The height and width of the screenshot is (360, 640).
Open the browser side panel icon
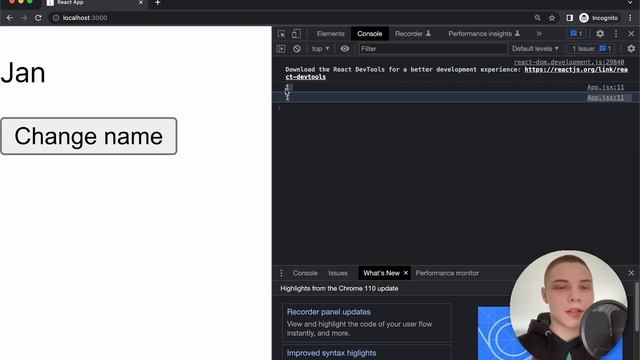[x=569, y=18]
